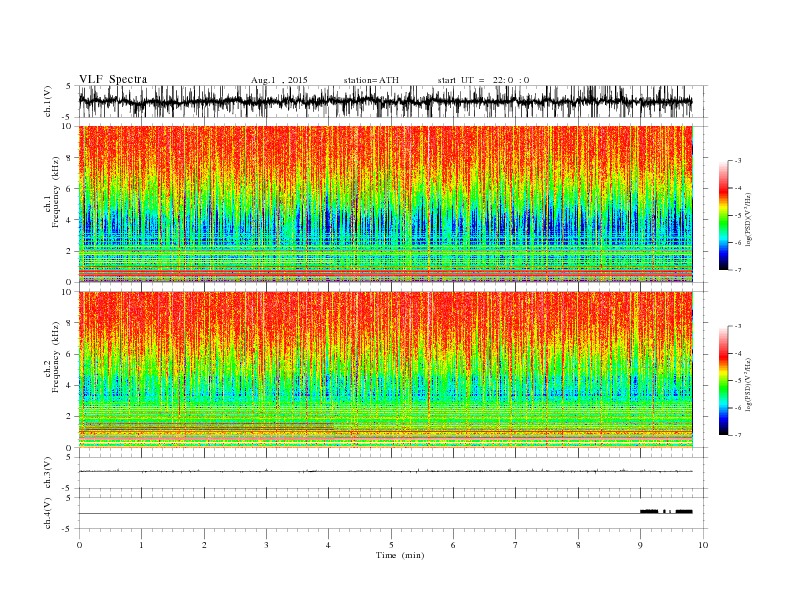Click the "6" kHz tick of ch.1 spectrogram

(70, 188)
